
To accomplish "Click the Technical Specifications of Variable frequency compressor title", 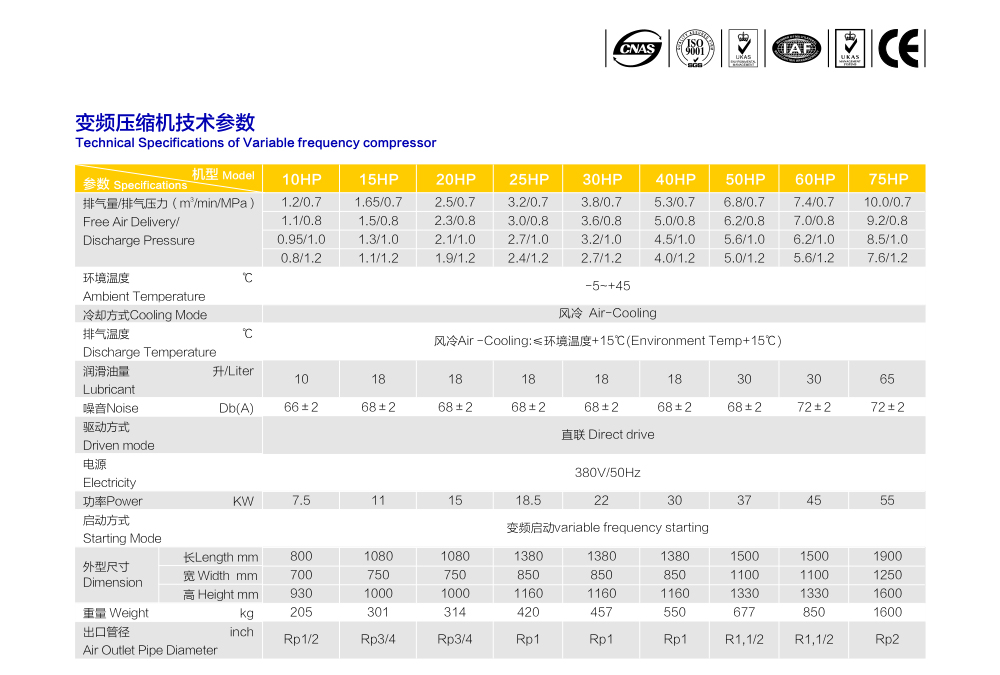I will coord(256,143).
